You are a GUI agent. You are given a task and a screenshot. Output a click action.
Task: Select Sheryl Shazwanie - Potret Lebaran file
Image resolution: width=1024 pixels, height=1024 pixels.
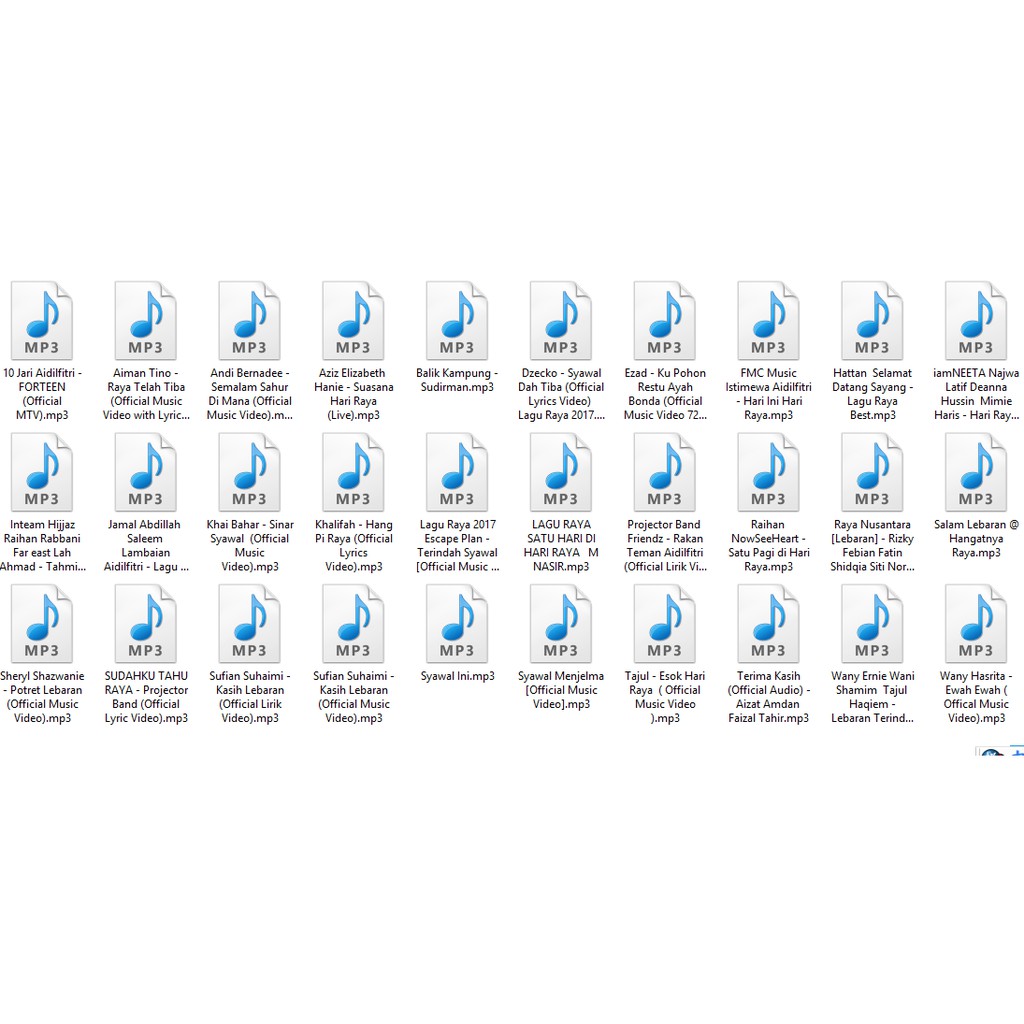pyautogui.click(x=41, y=625)
